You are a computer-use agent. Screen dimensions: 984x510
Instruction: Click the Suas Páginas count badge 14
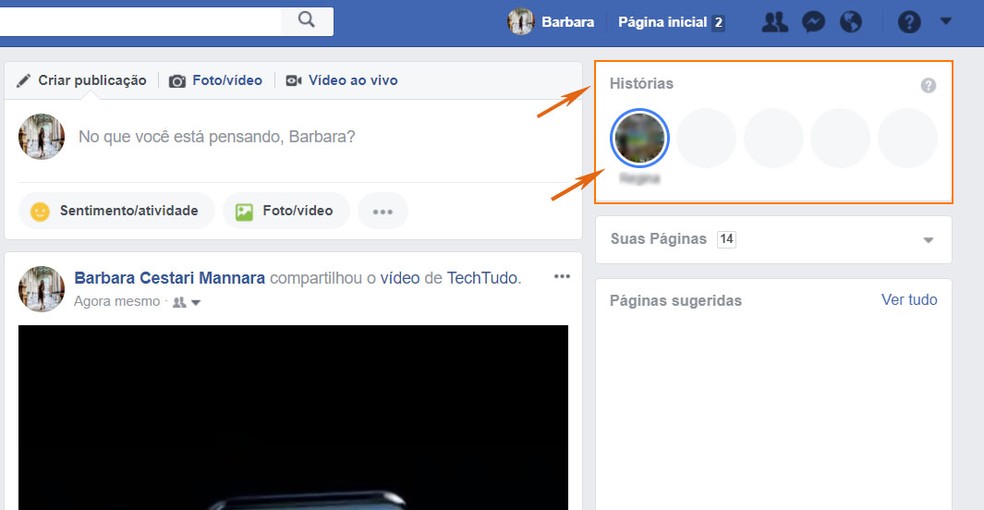tap(726, 239)
